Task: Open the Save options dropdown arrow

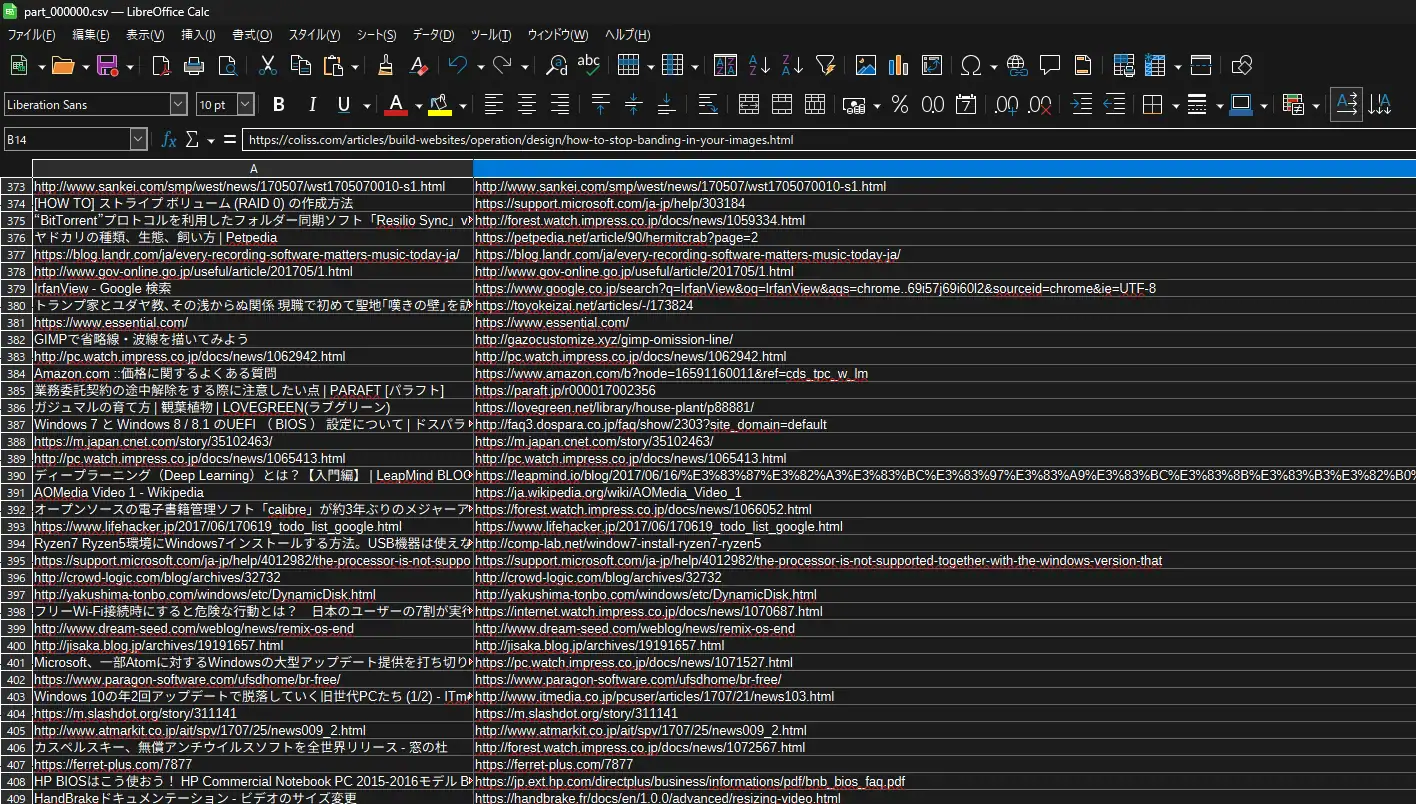Action: tap(129, 66)
